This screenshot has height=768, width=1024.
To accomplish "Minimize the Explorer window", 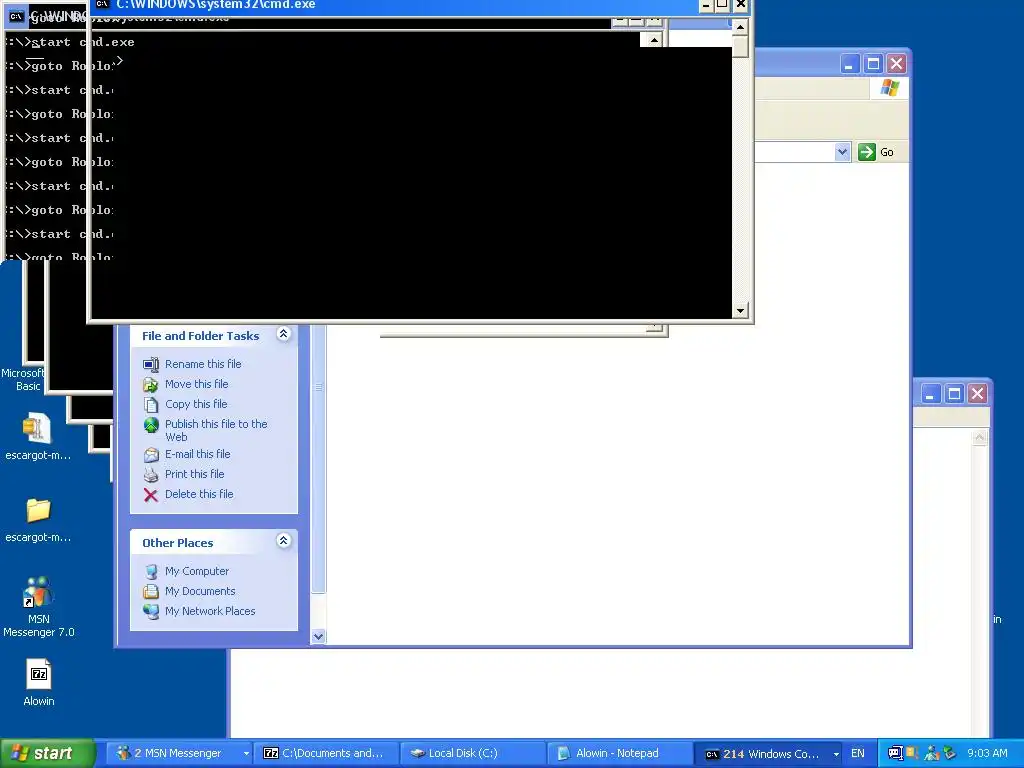I will tap(849, 64).
